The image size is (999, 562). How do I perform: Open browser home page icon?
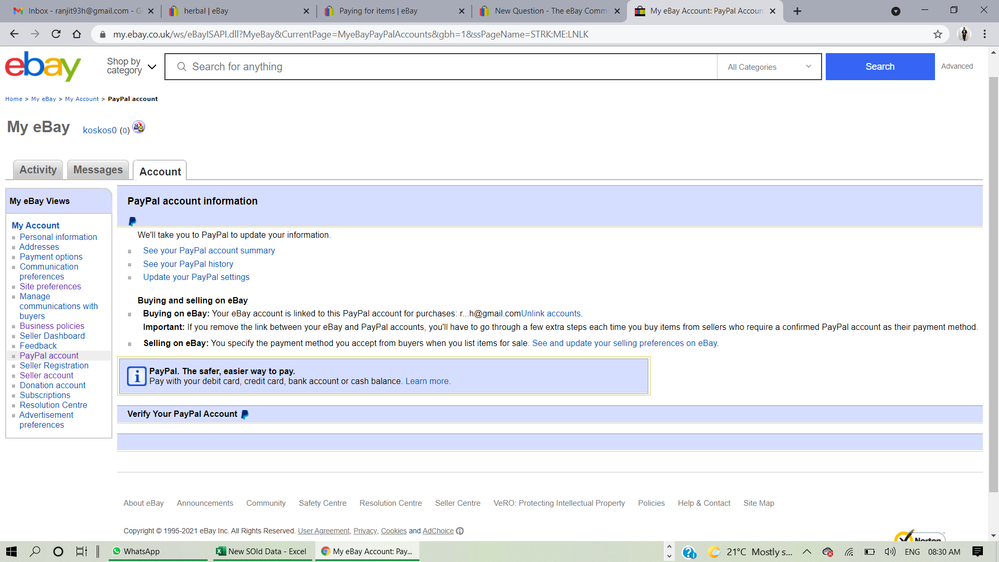76,34
